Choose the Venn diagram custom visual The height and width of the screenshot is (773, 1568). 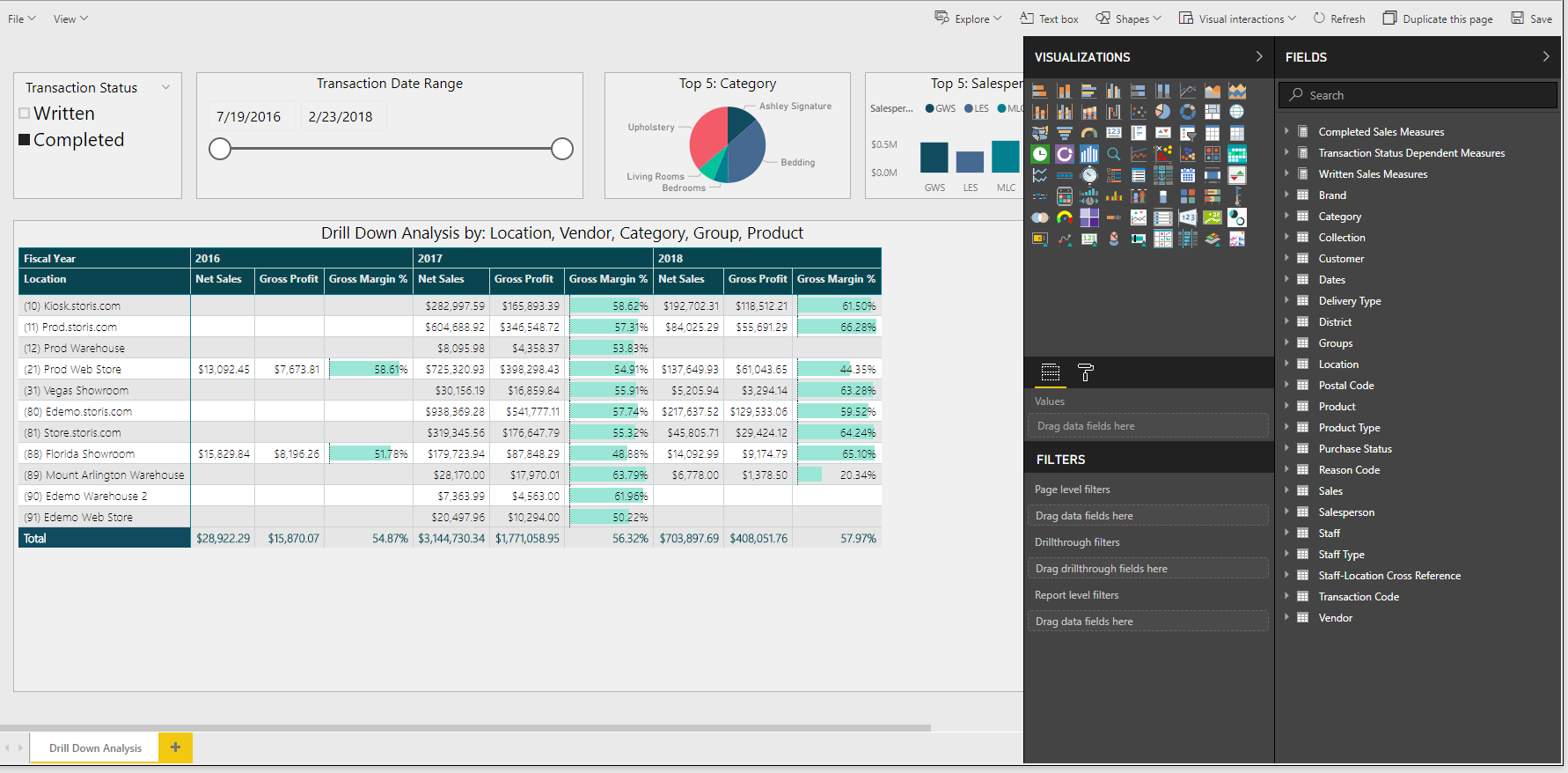(1040, 217)
